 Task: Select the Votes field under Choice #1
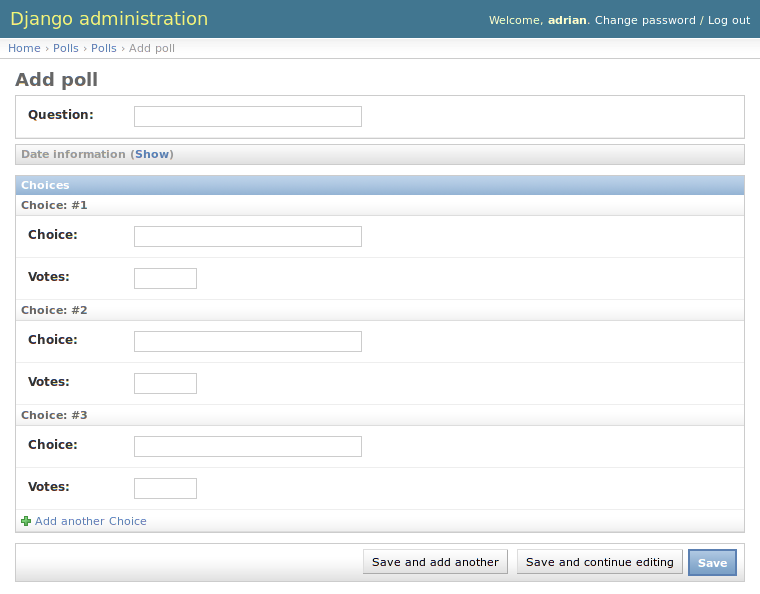click(165, 278)
